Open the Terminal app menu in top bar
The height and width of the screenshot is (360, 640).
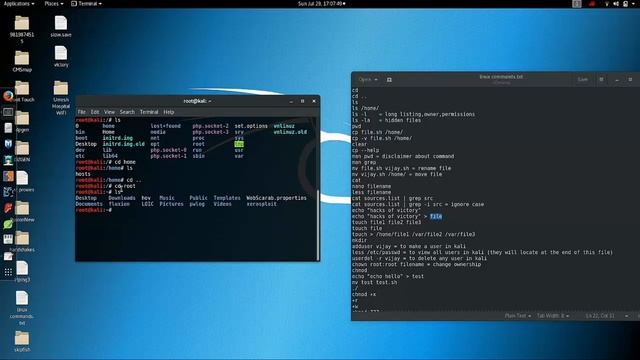coord(87,4)
